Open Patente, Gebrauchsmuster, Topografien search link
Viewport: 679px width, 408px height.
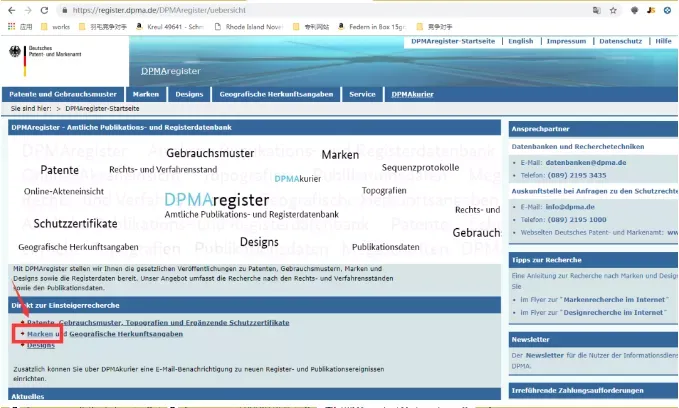coord(158,323)
